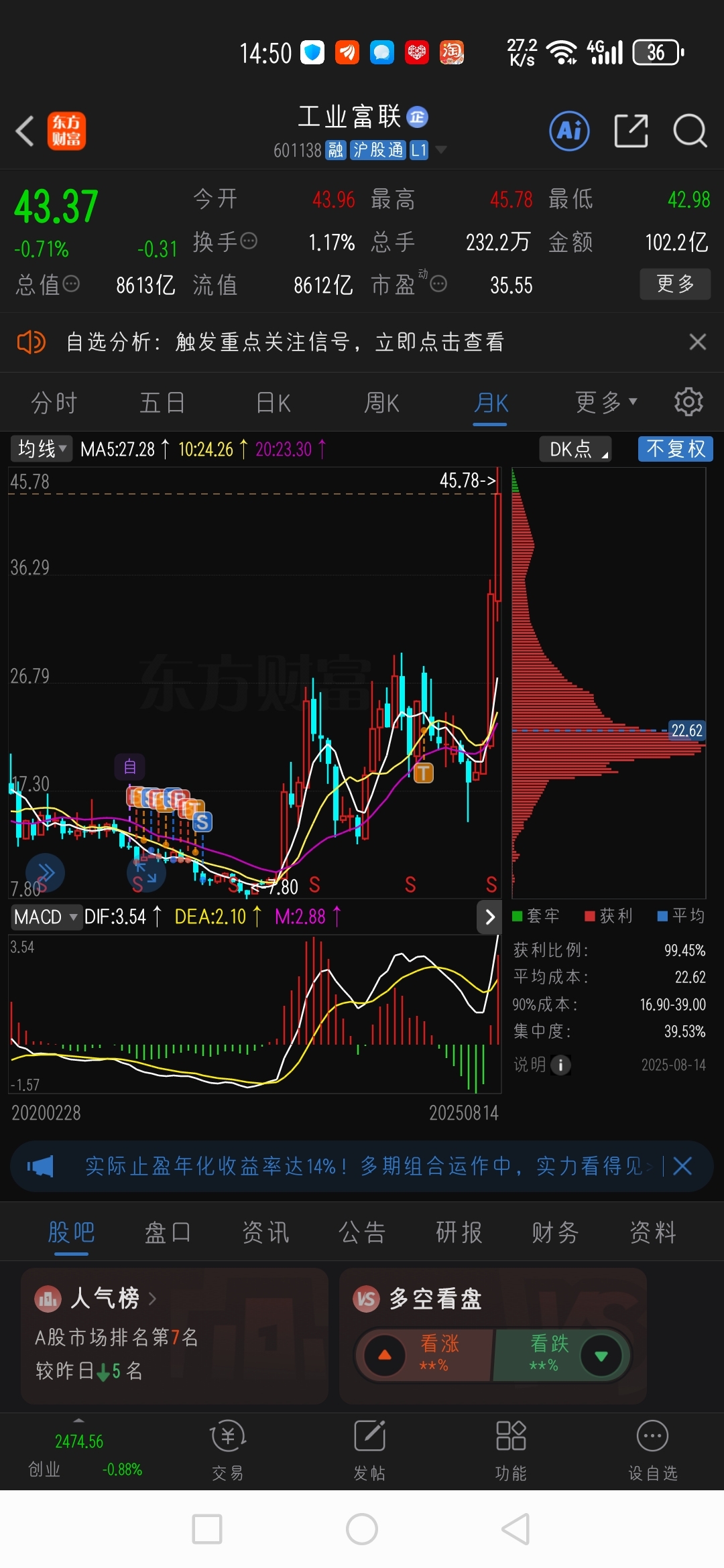Vote 看跌 bearish

tap(562, 1355)
